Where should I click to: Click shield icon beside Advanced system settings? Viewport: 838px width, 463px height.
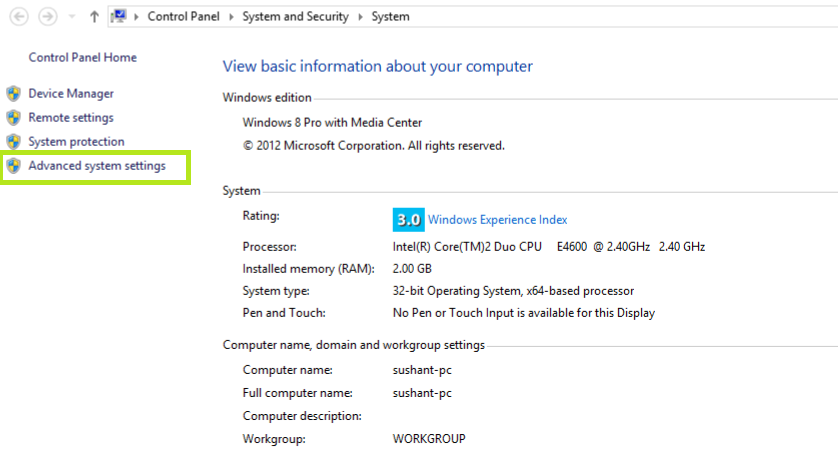(13, 166)
